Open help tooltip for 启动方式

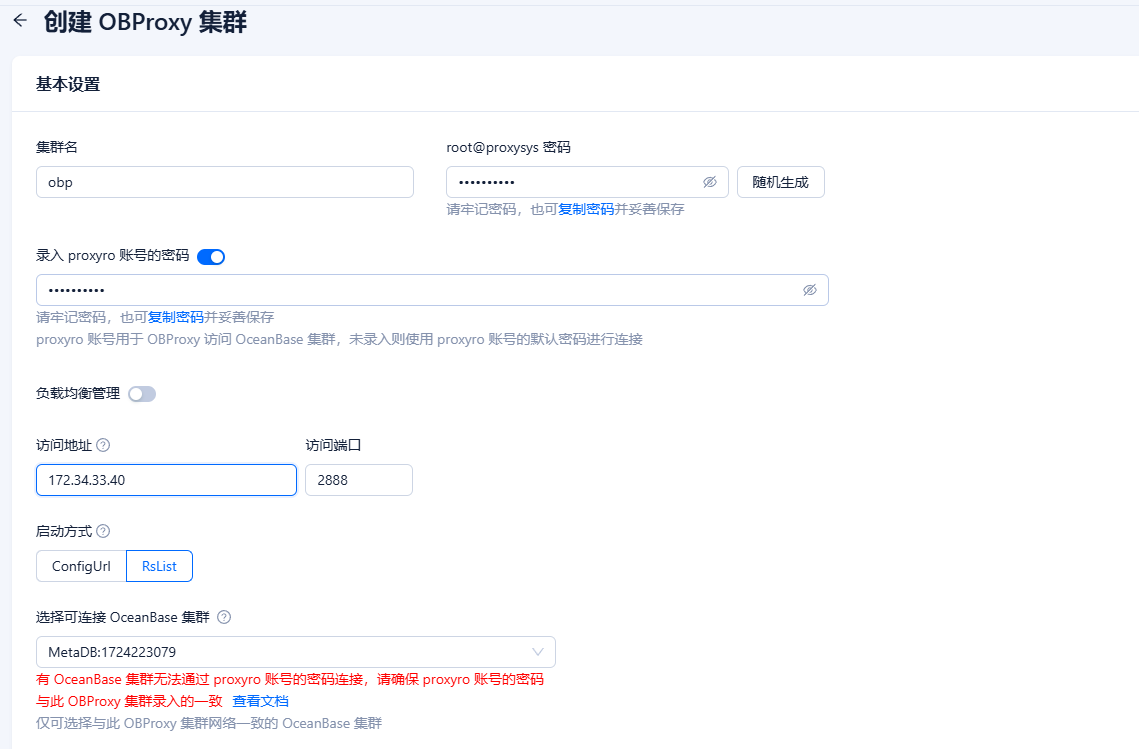pyautogui.click(x=103, y=531)
